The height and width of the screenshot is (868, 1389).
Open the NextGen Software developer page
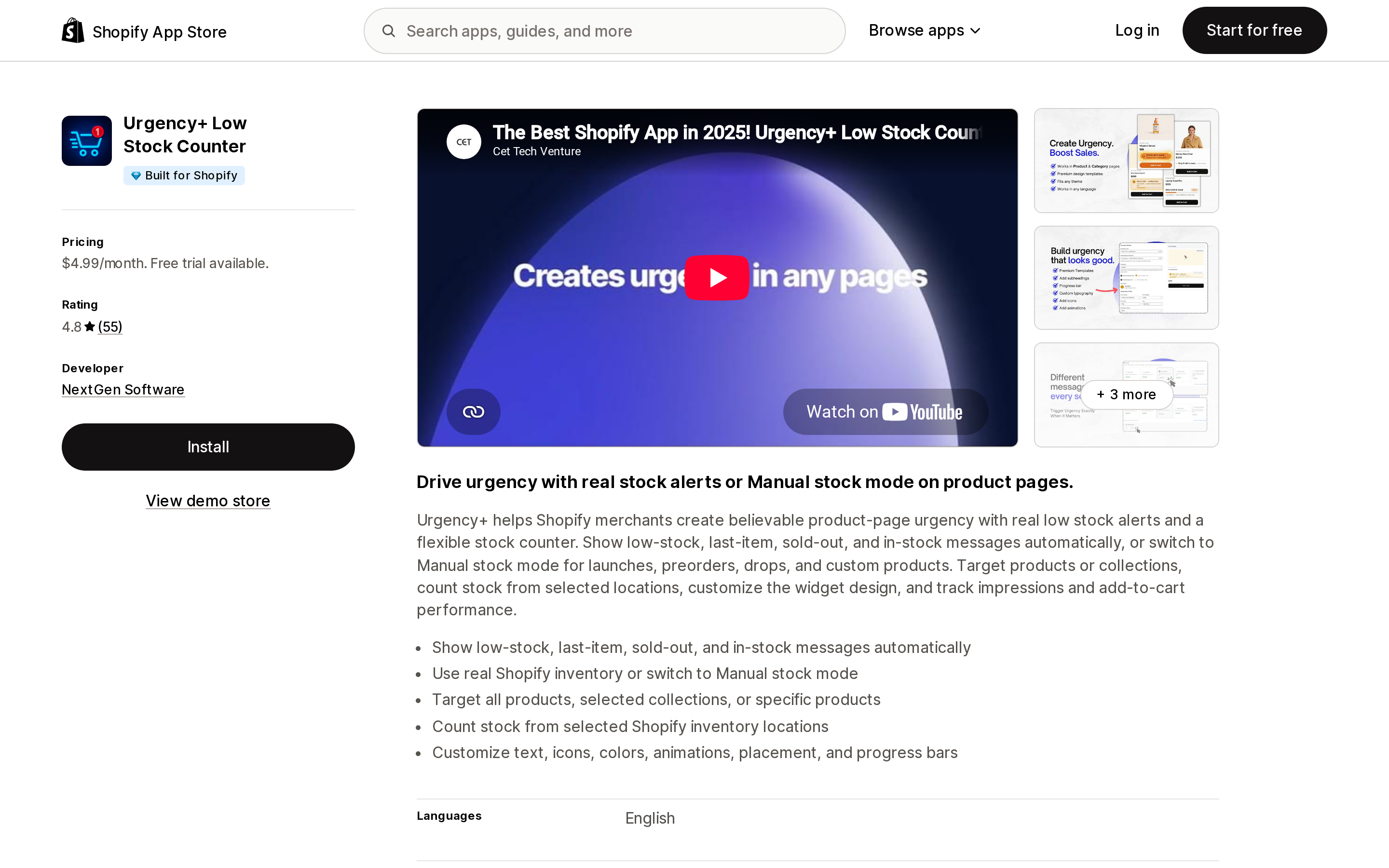(x=123, y=390)
